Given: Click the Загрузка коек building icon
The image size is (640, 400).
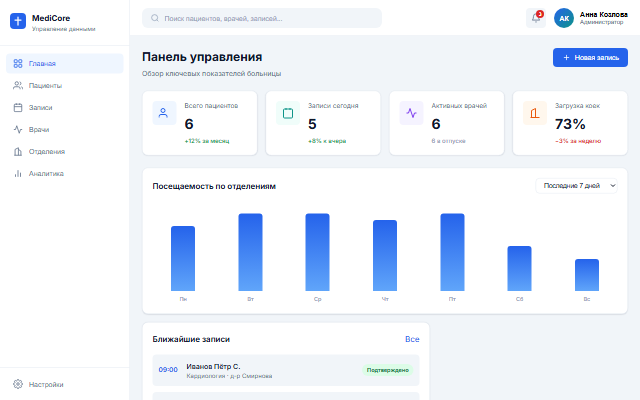Looking at the screenshot, I should click(x=535, y=113).
